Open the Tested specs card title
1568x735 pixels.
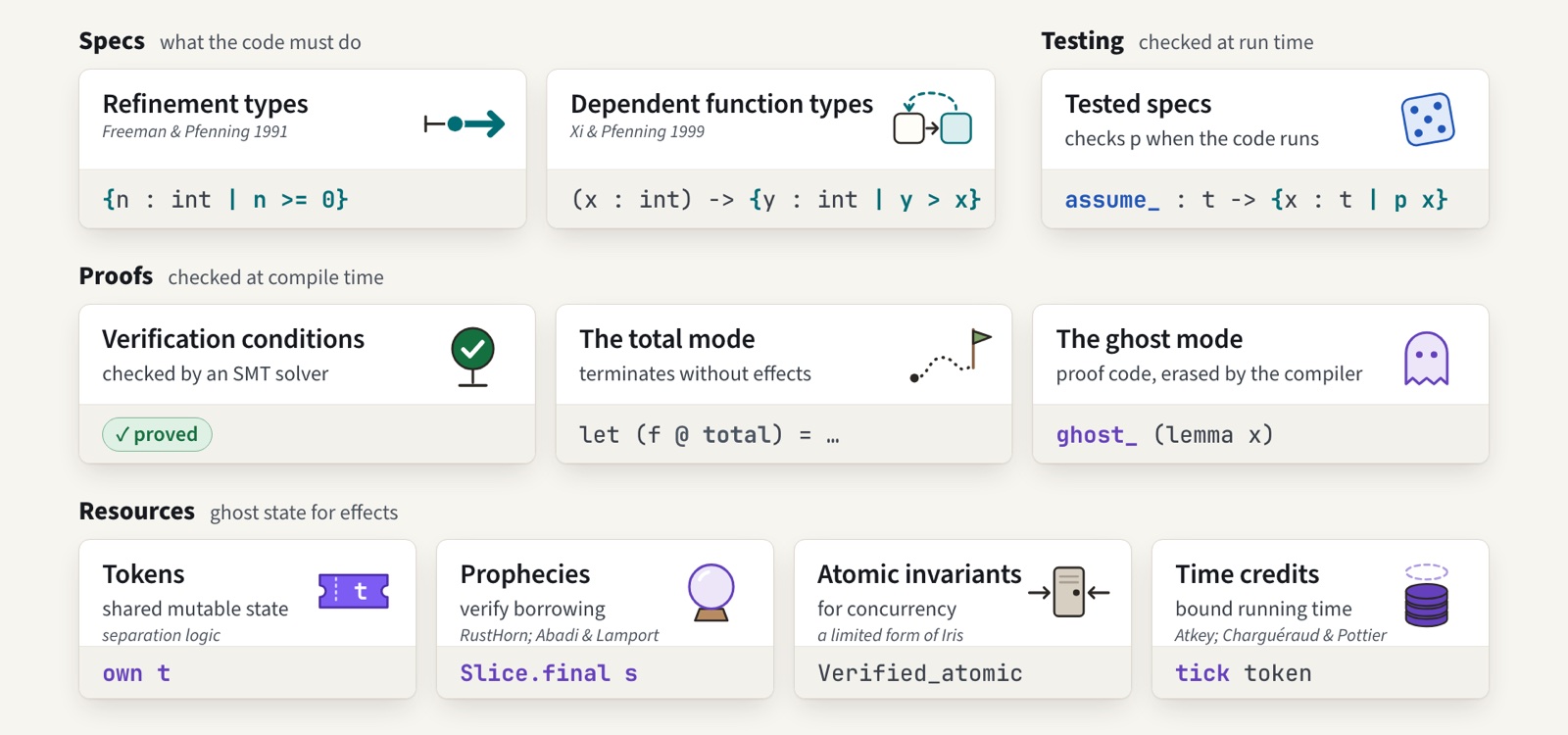click(x=1138, y=104)
